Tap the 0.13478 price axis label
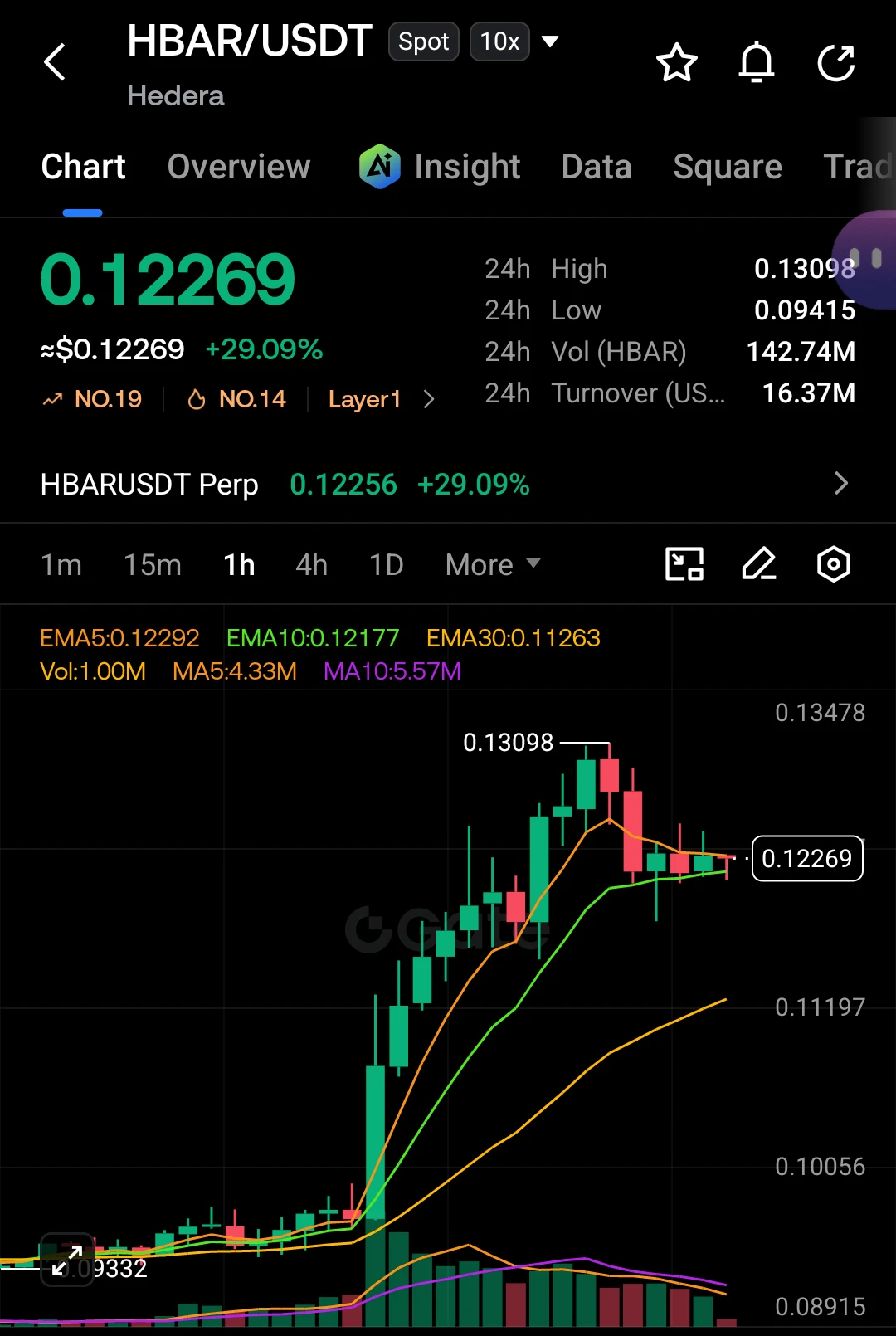The image size is (896, 1336). pyautogui.click(x=820, y=713)
